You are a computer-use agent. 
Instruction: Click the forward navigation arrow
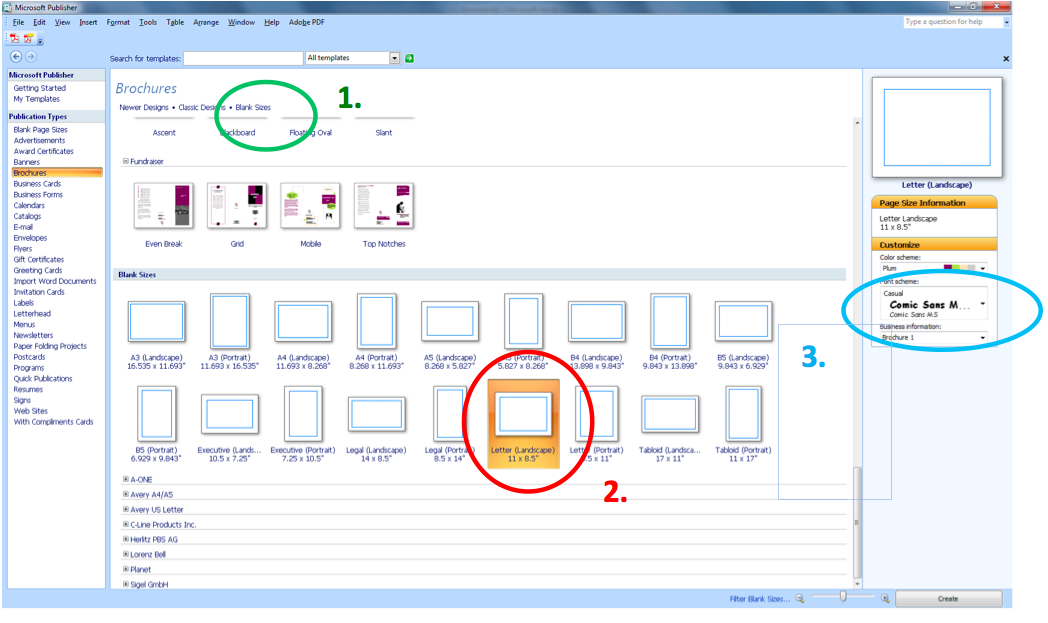[x=30, y=57]
